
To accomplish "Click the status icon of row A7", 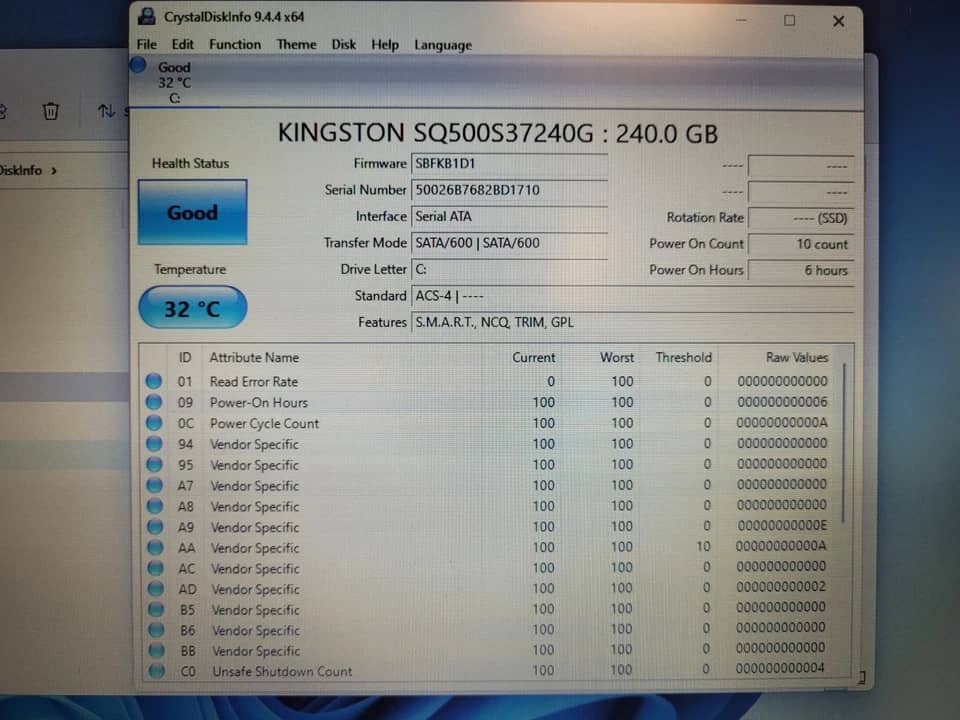I will (x=155, y=485).
